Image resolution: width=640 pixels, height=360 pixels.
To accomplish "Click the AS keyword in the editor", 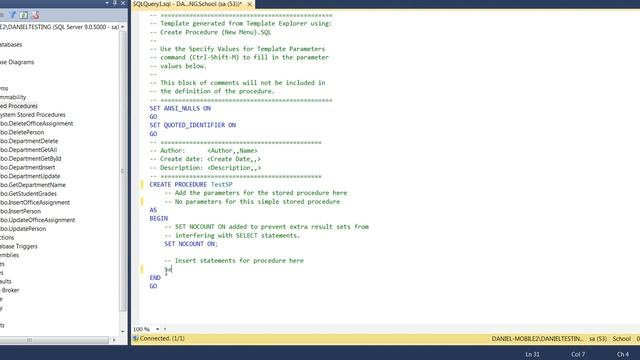I will 153,210.
